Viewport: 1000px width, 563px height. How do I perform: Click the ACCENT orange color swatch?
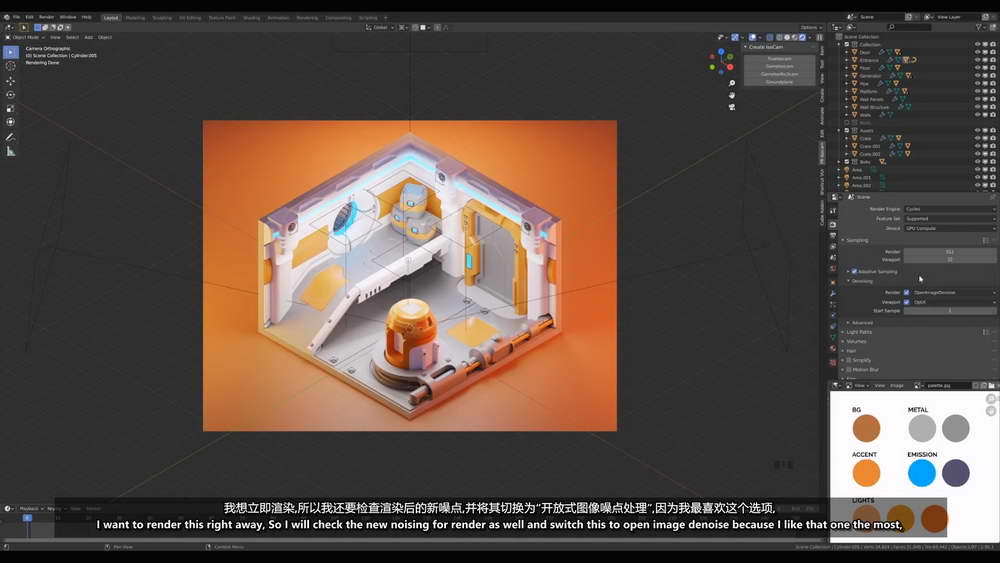(866, 473)
